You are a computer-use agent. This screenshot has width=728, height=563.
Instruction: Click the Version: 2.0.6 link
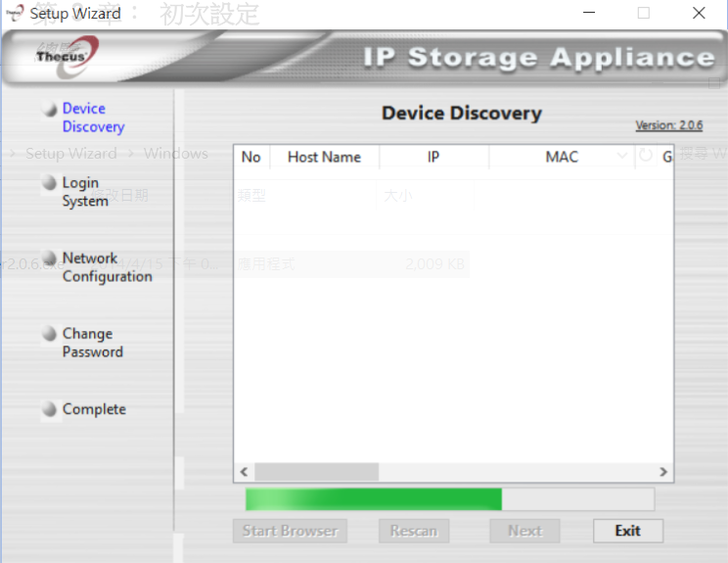pos(669,125)
